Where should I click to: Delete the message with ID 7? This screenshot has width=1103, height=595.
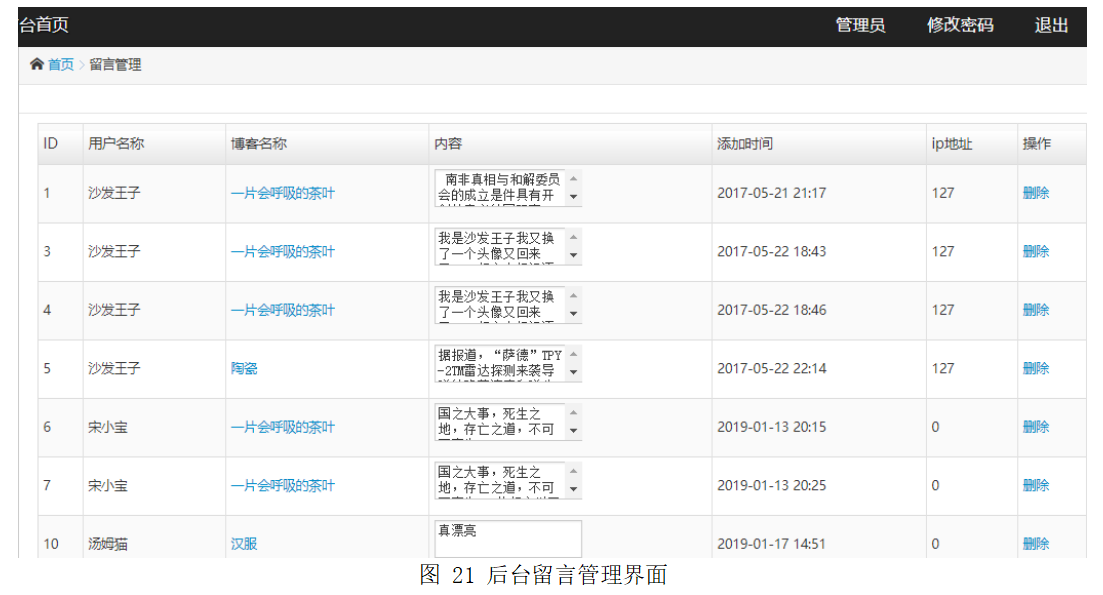pos(1035,485)
